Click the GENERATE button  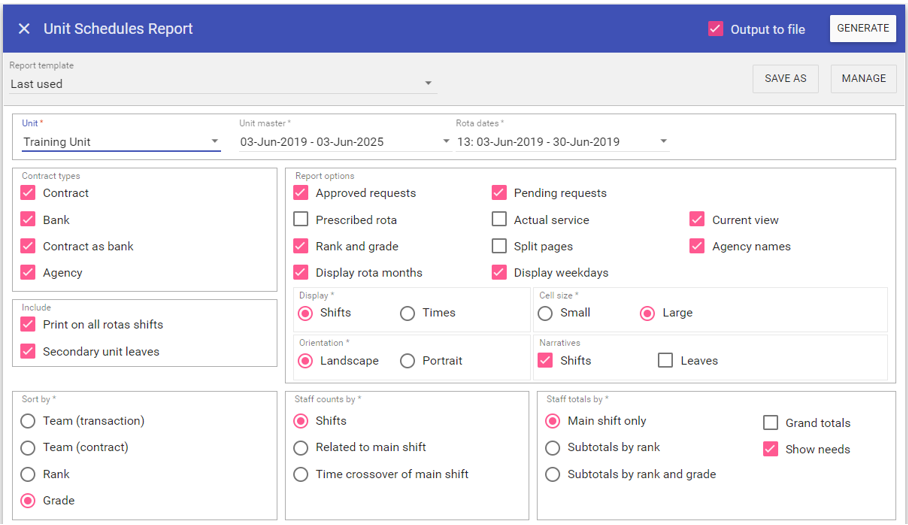862,29
